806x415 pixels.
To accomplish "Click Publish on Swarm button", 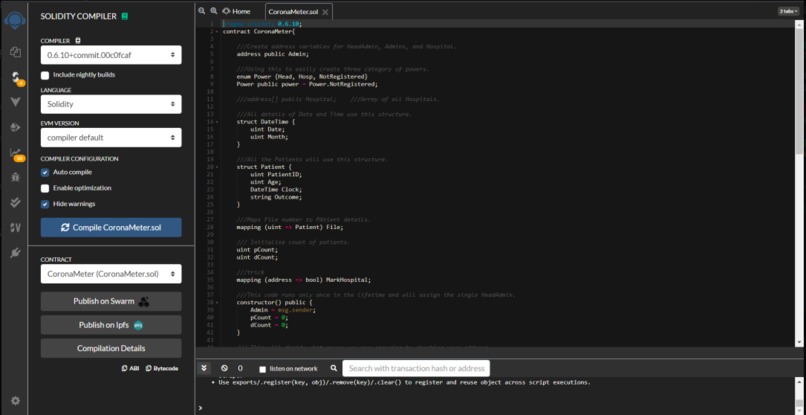I will coord(111,301).
